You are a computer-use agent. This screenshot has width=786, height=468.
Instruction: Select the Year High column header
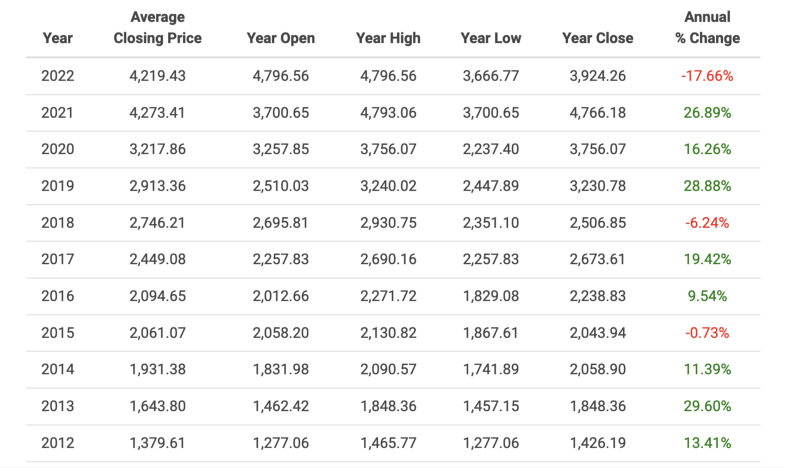tap(388, 39)
